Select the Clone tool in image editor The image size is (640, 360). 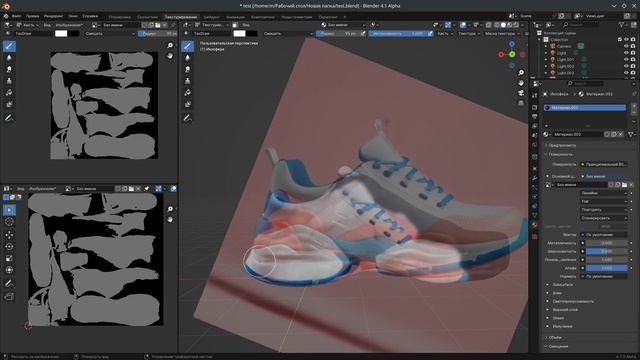coord(9,81)
